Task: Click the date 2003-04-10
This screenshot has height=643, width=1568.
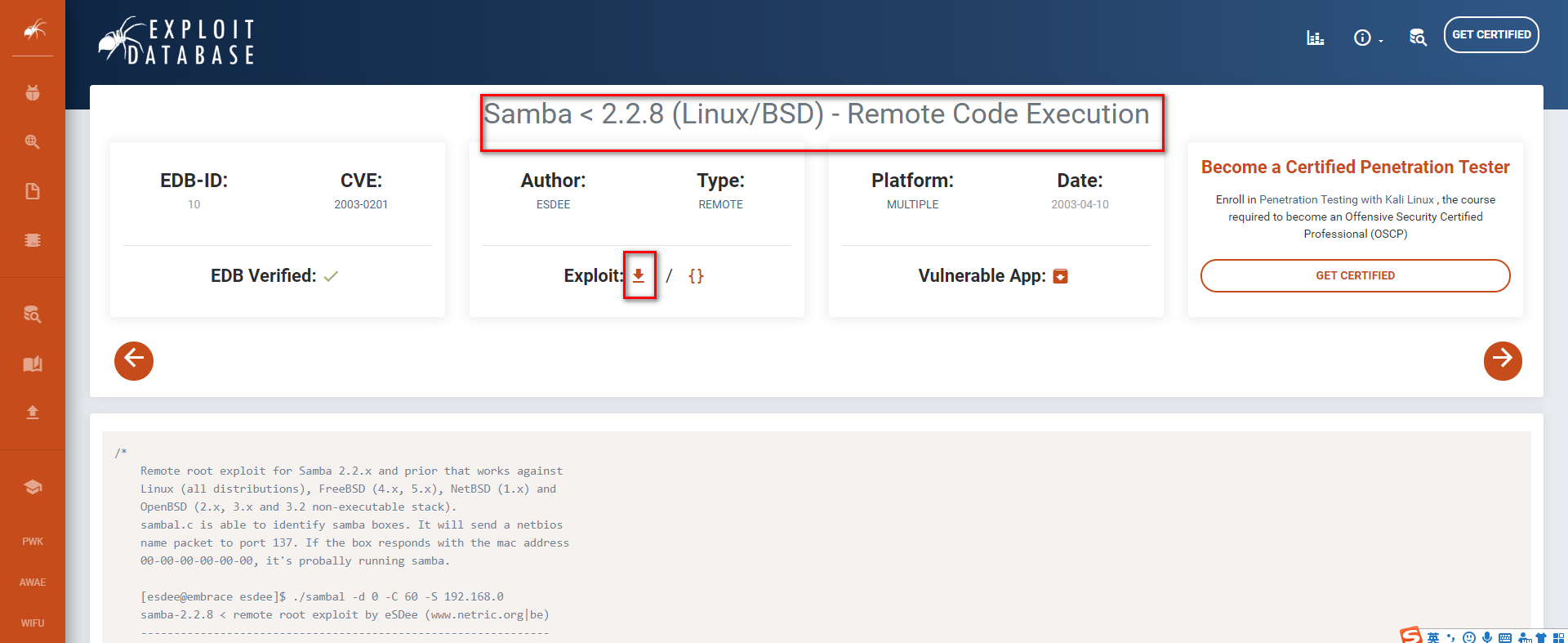Action: point(1080,204)
